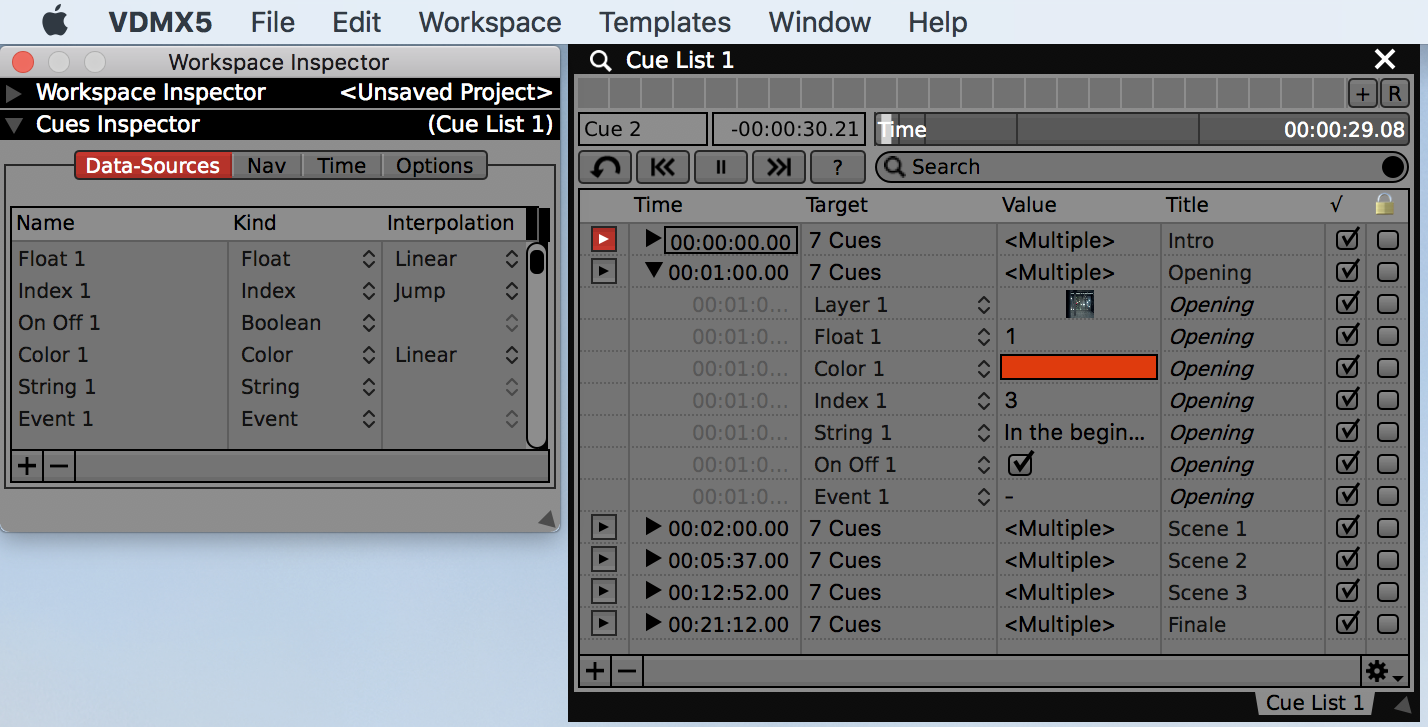This screenshot has height=727, width=1428.
Task: Click the Cue List 1 tab at bottom
Action: [1315, 703]
